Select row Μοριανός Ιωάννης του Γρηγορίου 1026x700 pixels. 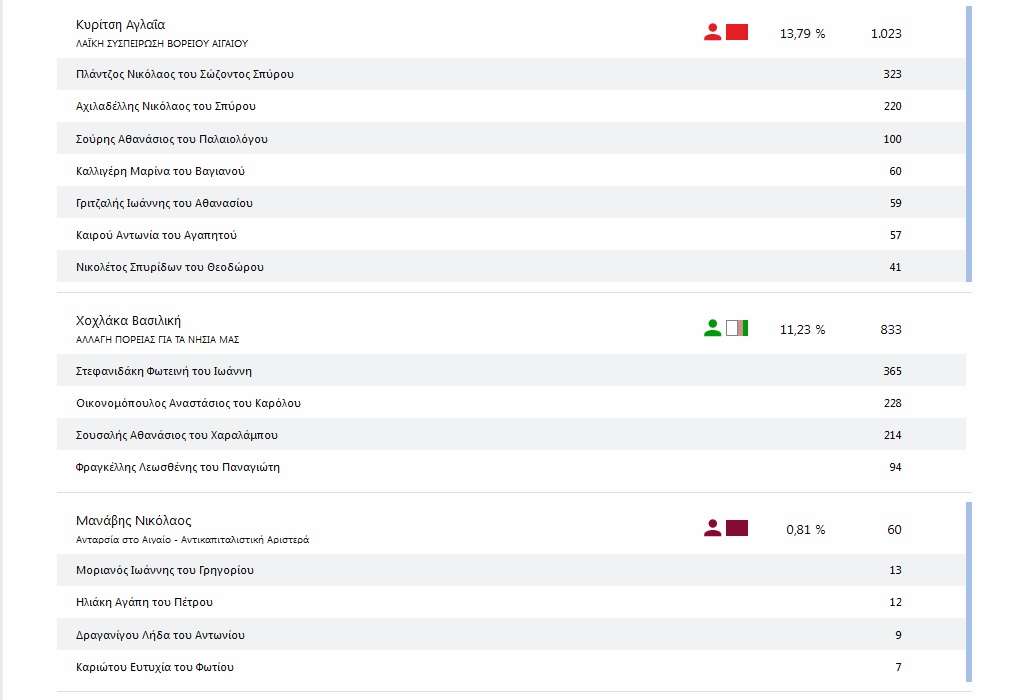coord(165,570)
